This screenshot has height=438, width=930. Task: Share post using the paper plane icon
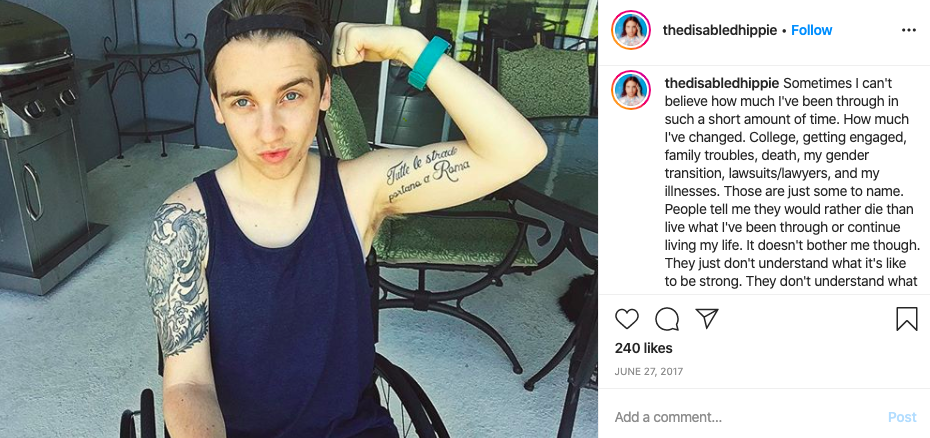(707, 319)
